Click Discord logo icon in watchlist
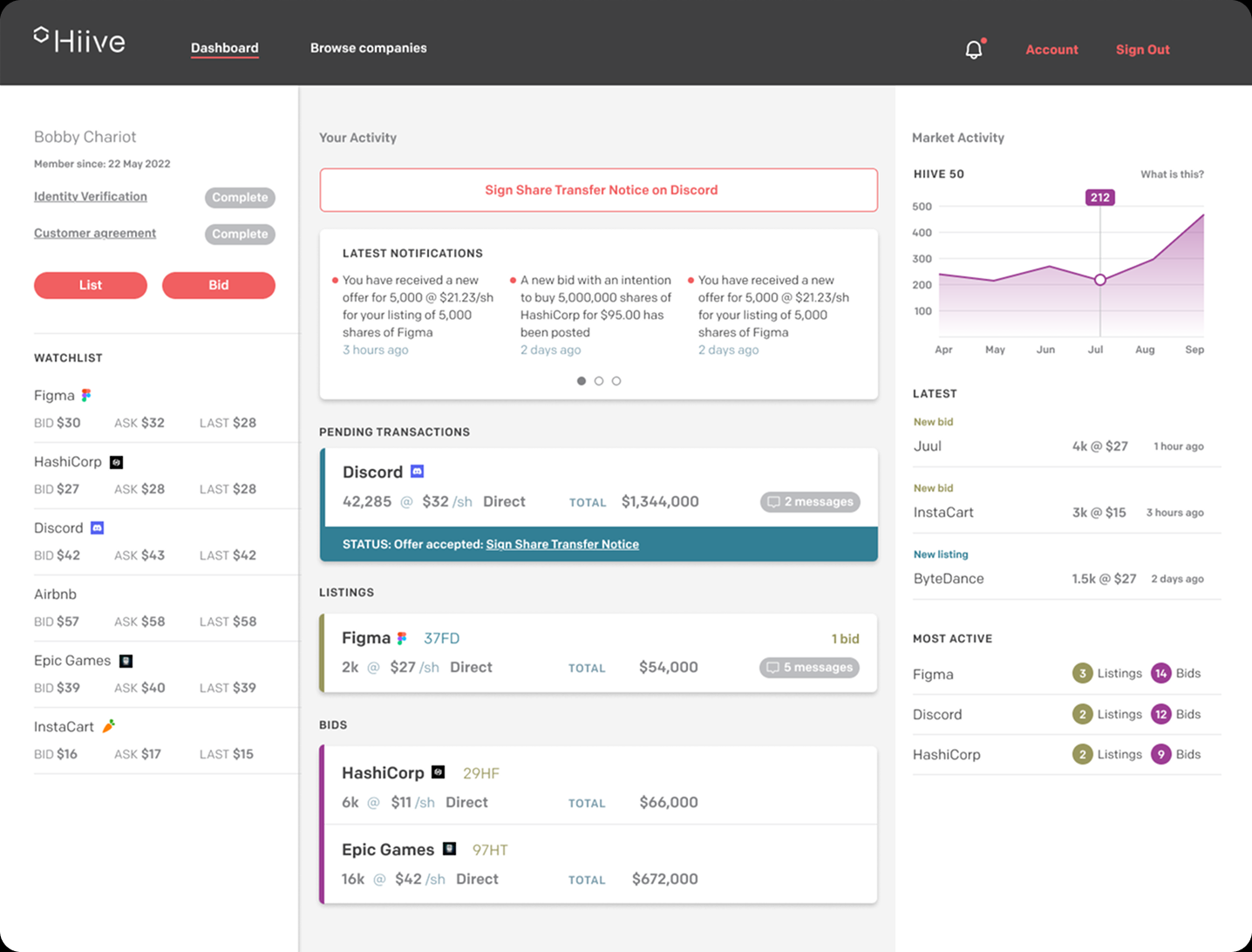1252x952 pixels. (x=98, y=528)
